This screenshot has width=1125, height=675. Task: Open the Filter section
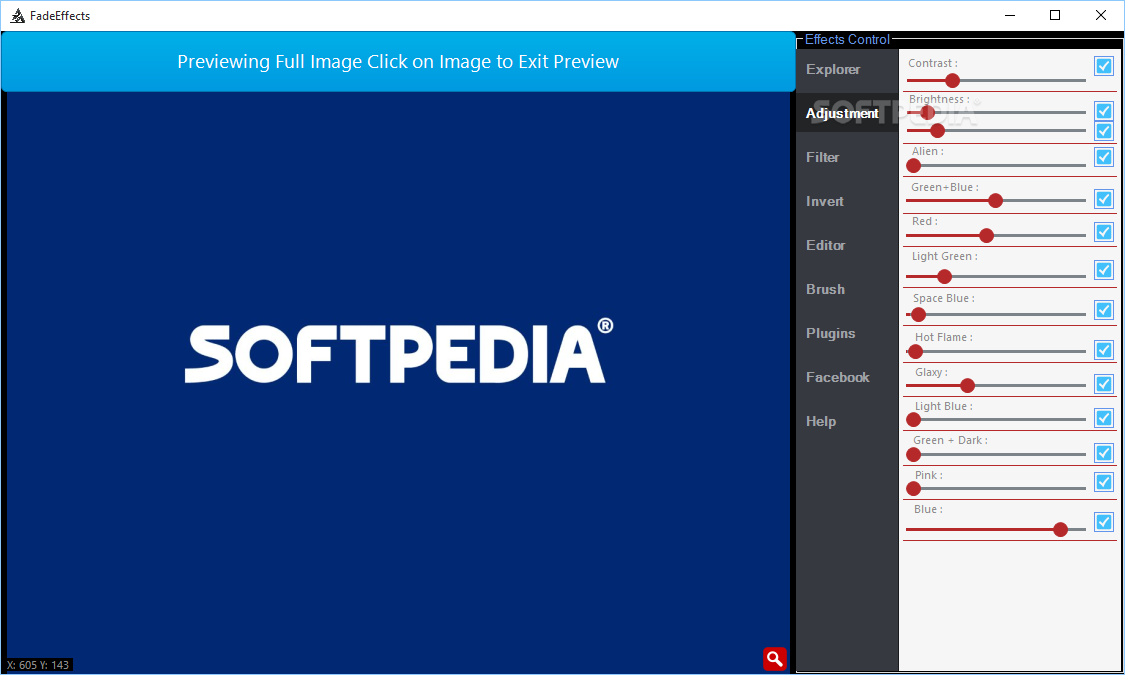click(822, 157)
